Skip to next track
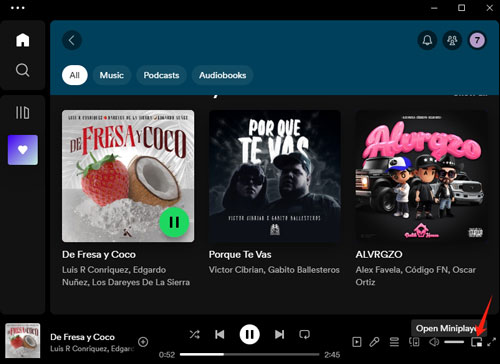This screenshot has height=364, width=500. pos(279,334)
